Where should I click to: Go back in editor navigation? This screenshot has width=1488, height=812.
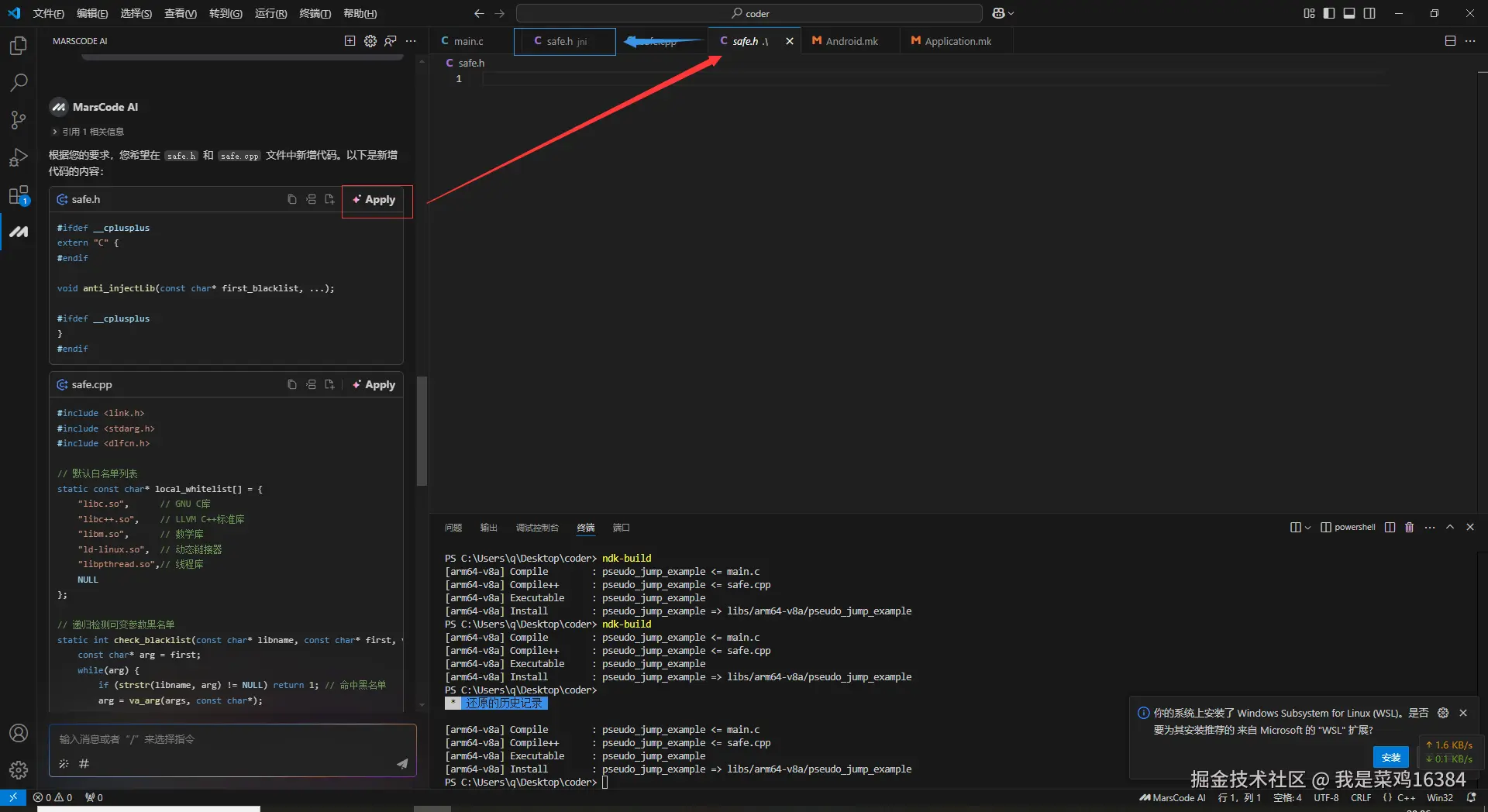pyautogui.click(x=479, y=13)
